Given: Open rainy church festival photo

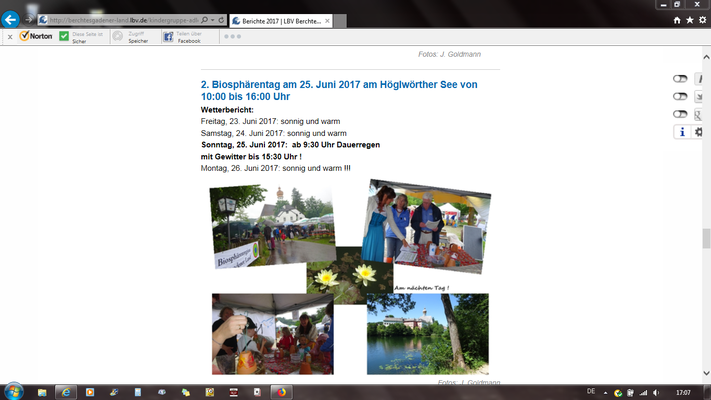Looking at the screenshot, I should pos(272,226).
